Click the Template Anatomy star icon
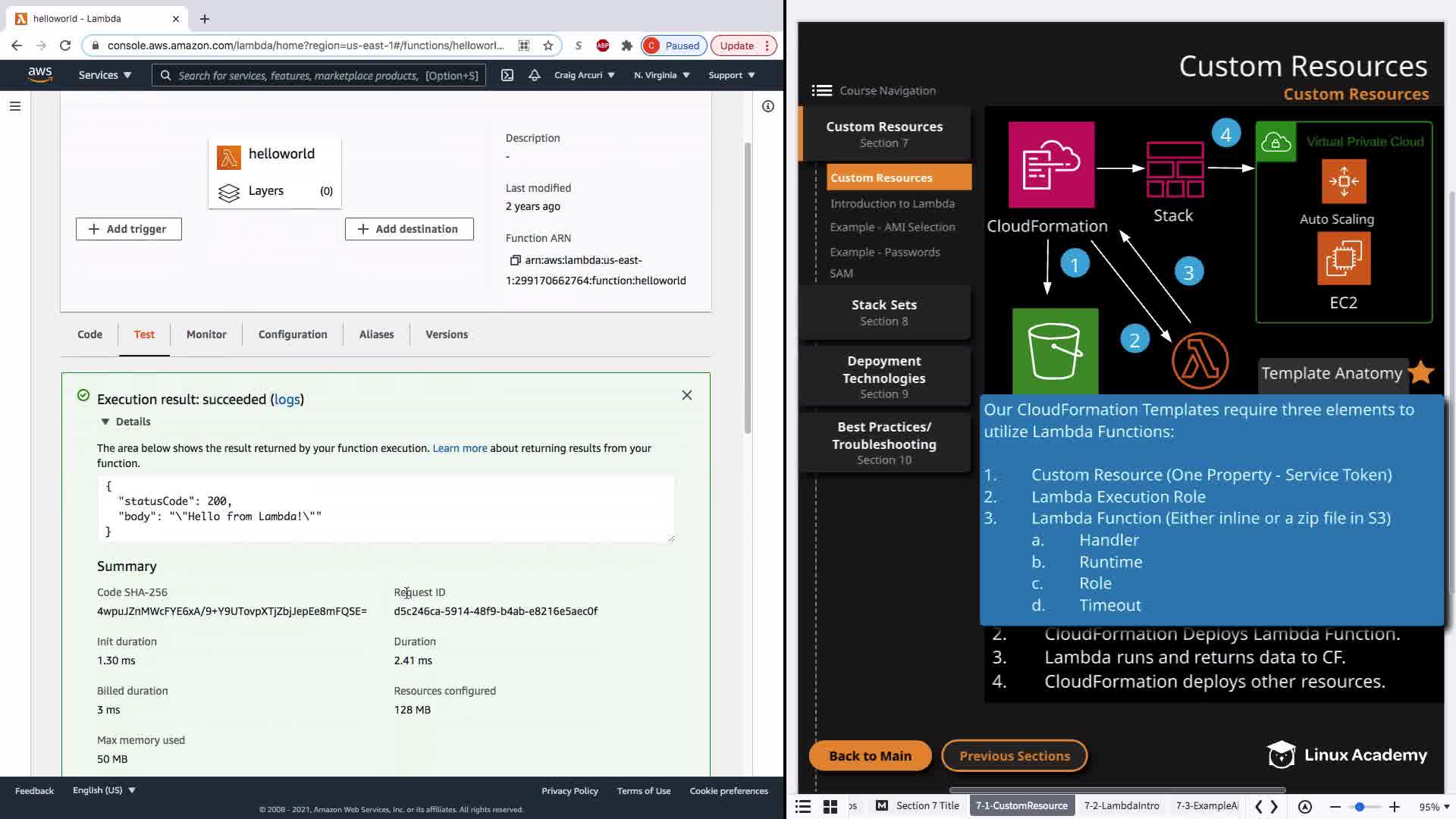1456x819 pixels. coord(1420,372)
